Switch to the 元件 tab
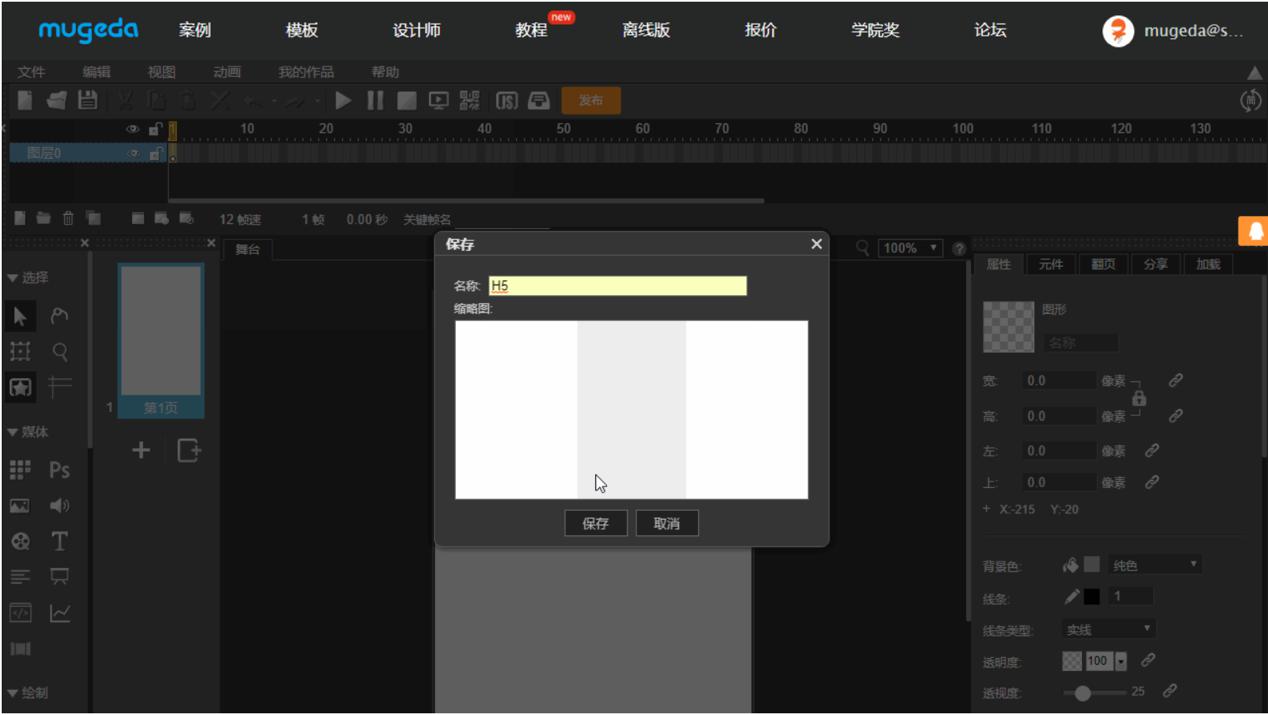The width and height of the screenshot is (1268, 715). (x=1050, y=264)
